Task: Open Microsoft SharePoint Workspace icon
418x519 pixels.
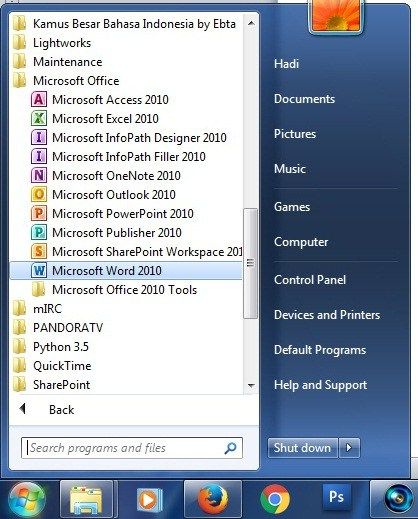Action: [39, 251]
